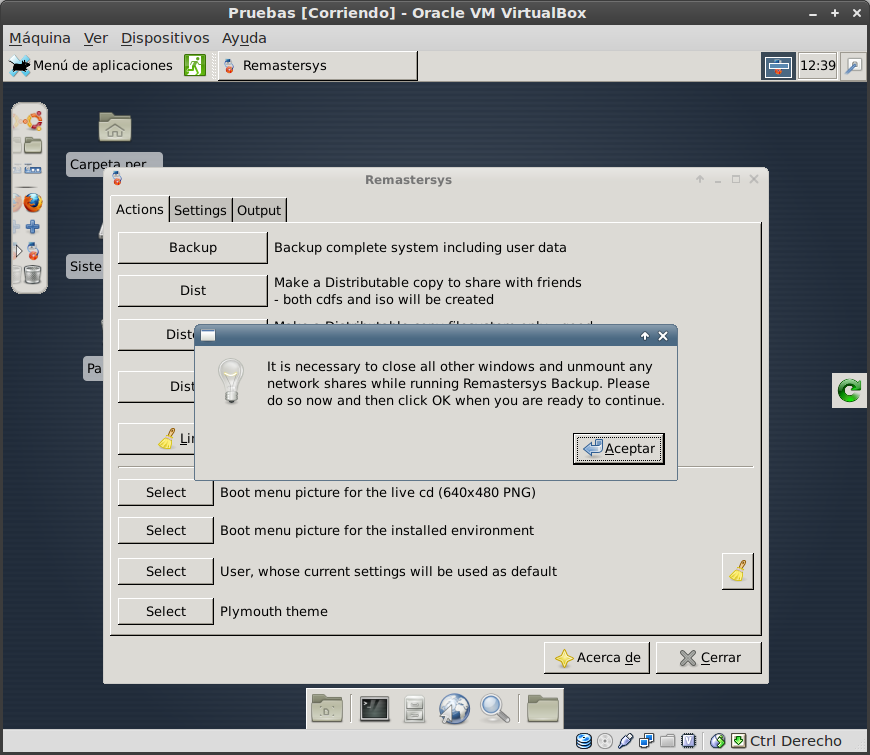Screen dimensions: 870x755
Task: Click the VirtualBox USB status tray icon
Action: (626, 742)
